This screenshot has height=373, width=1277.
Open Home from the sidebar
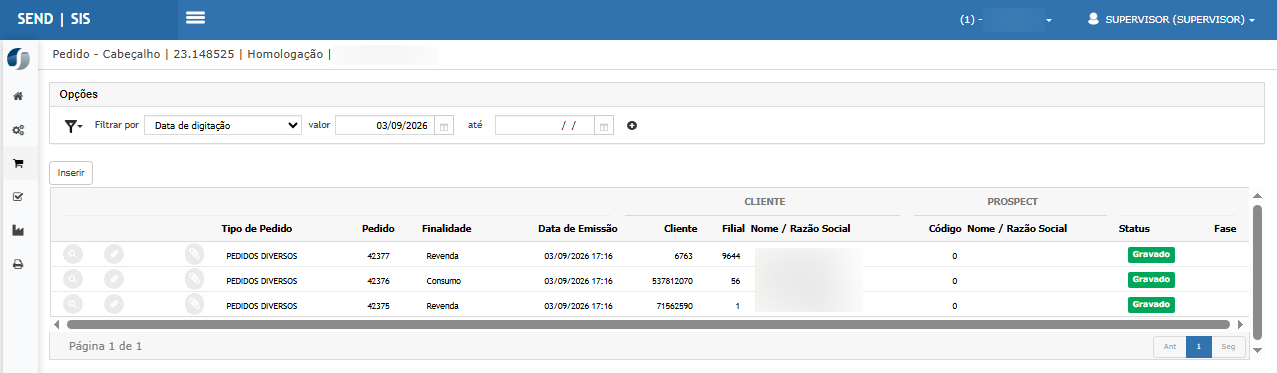tap(18, 97)
